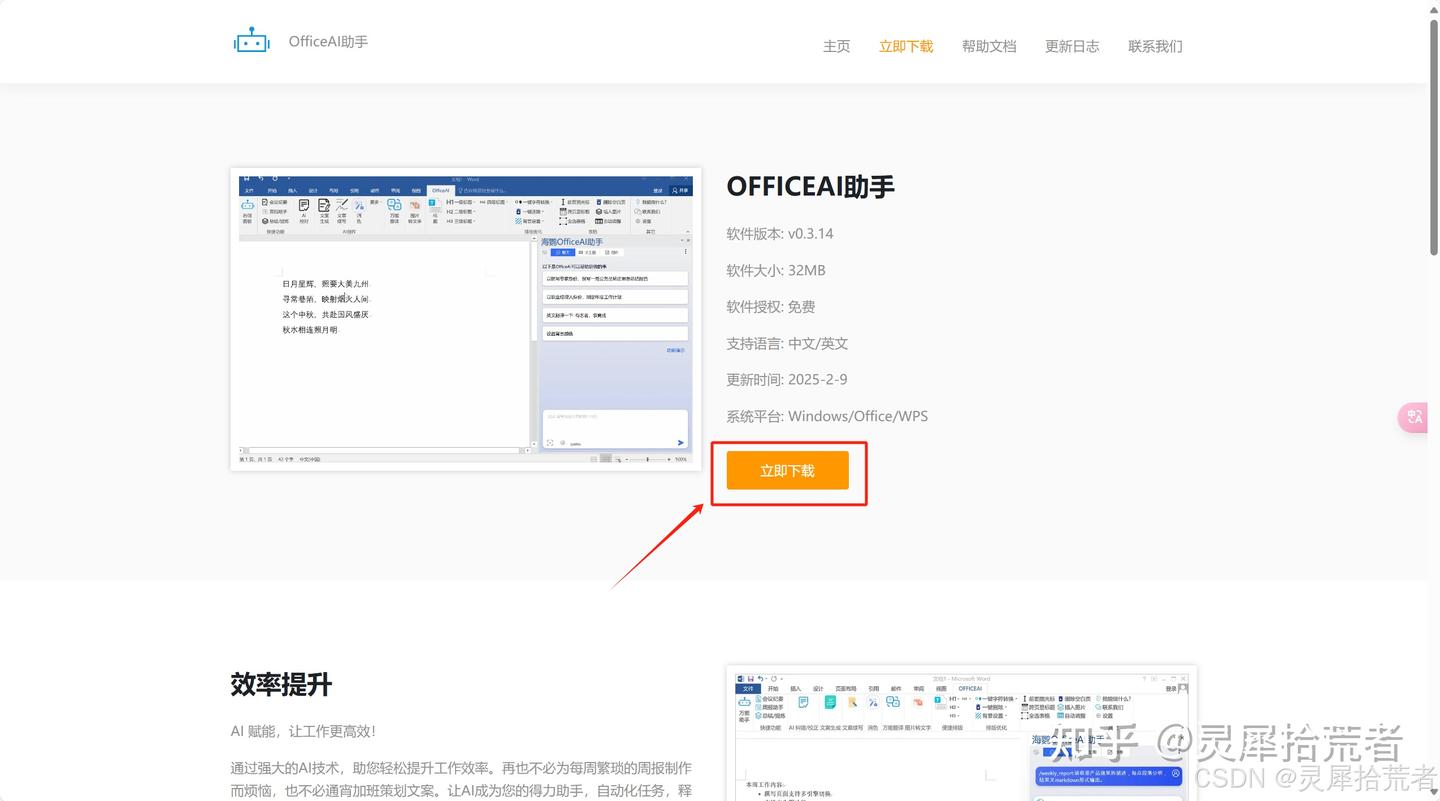Image resolution: width=1440 pixels, height=801 pixels.
Task: Click the 设置 icon in the ribbon 其它 group
Action: point(636,221)
